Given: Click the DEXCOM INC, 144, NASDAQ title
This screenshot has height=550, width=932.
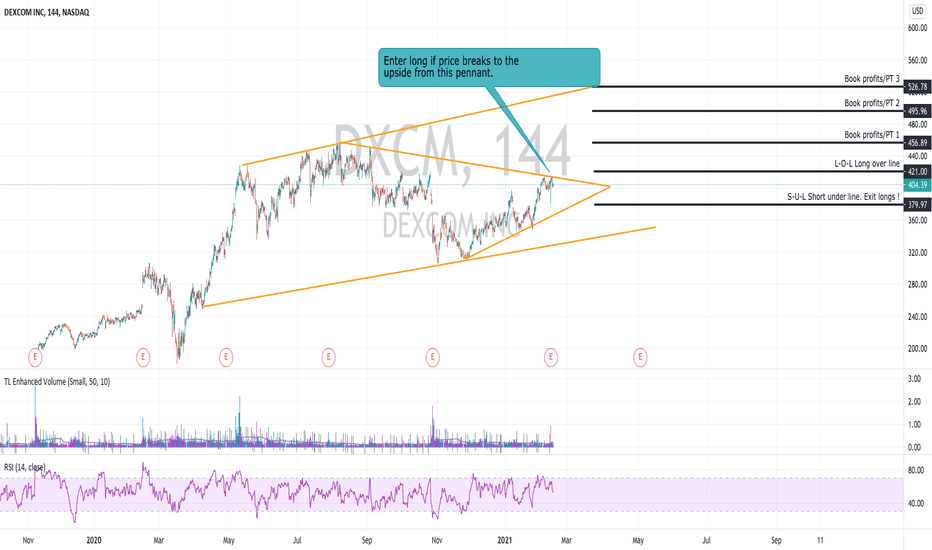Looking at the screenshot, I should pyautogui.click(x=47, y=12).
